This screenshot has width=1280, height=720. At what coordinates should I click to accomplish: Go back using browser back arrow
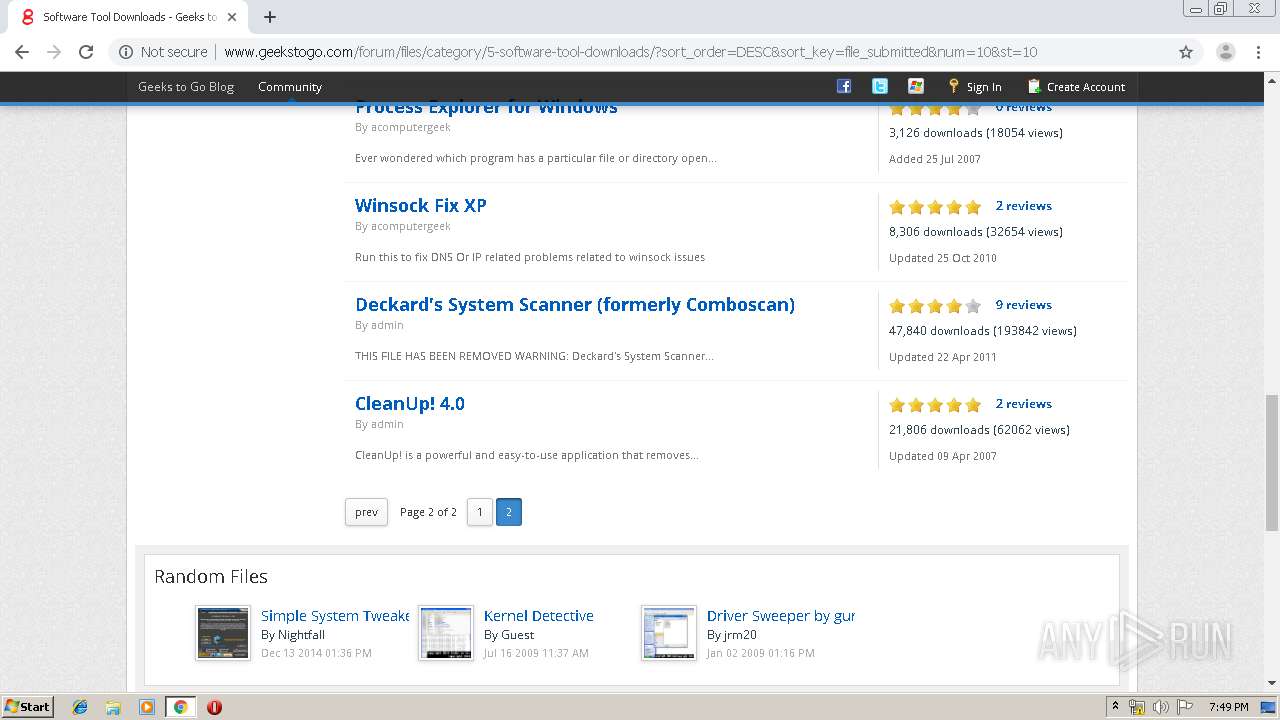pyautogui.click(x=22, y=52)
